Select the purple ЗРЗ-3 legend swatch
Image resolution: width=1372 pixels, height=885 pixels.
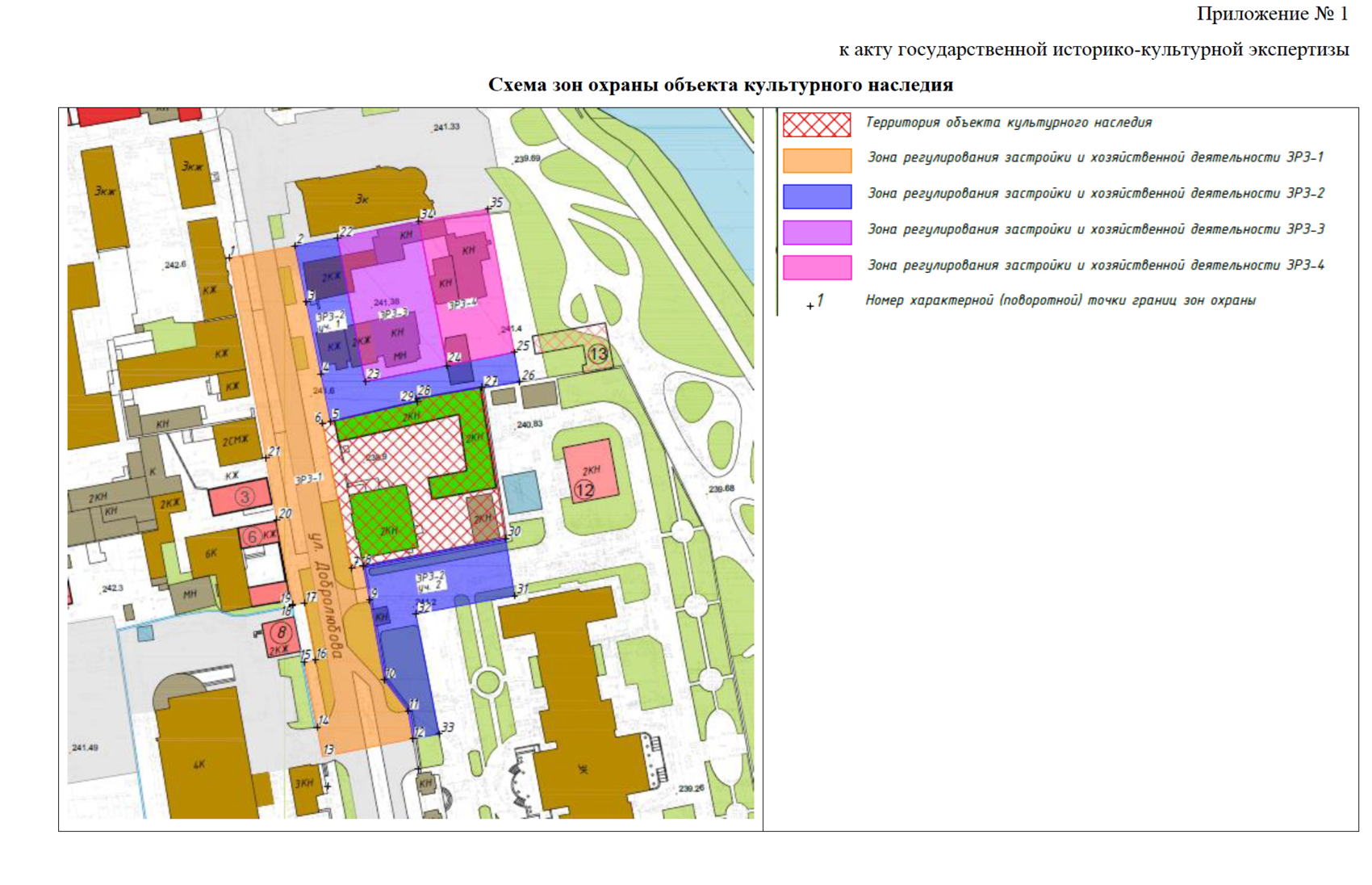(x=817, y=232)
